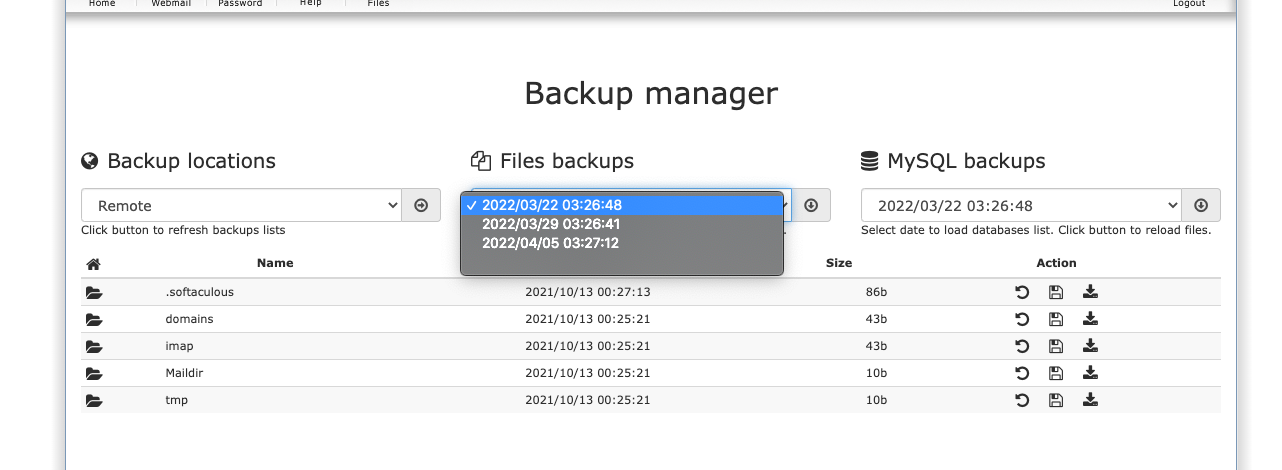Click the Files backups load button
Viewport: 1282px width, 470px height.
pos(811,205)
